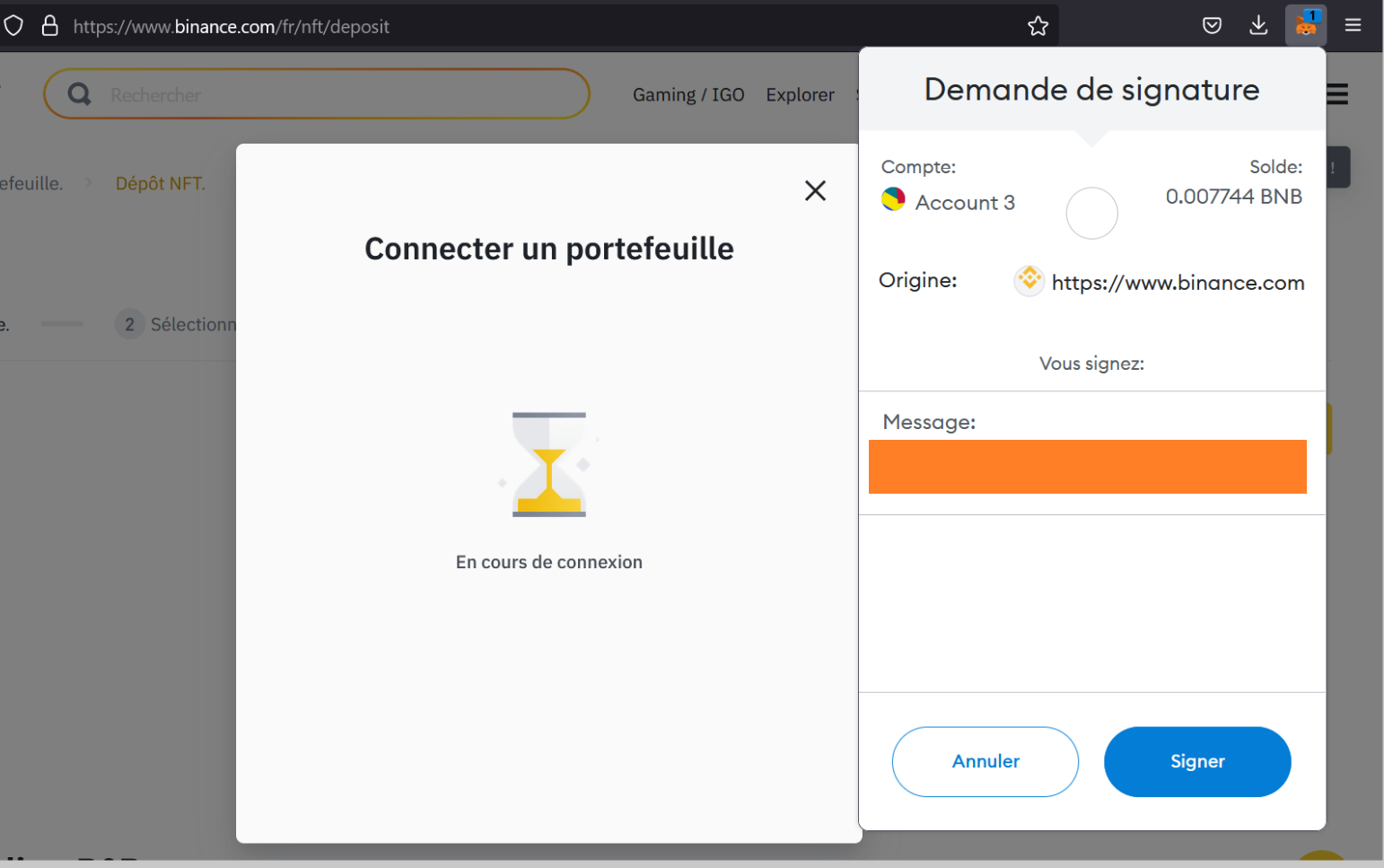1384x868 pixels.
Task: Click the padlock site security icon
Action: coord(49,25)
